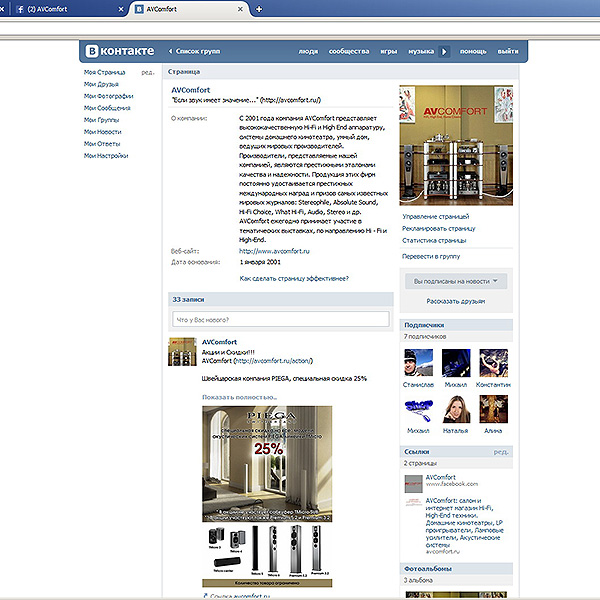The width and height of the screenshot is (600, 600).
Task: Open Мои Настройки in sidebar
Action: click(x=106, y=156)
